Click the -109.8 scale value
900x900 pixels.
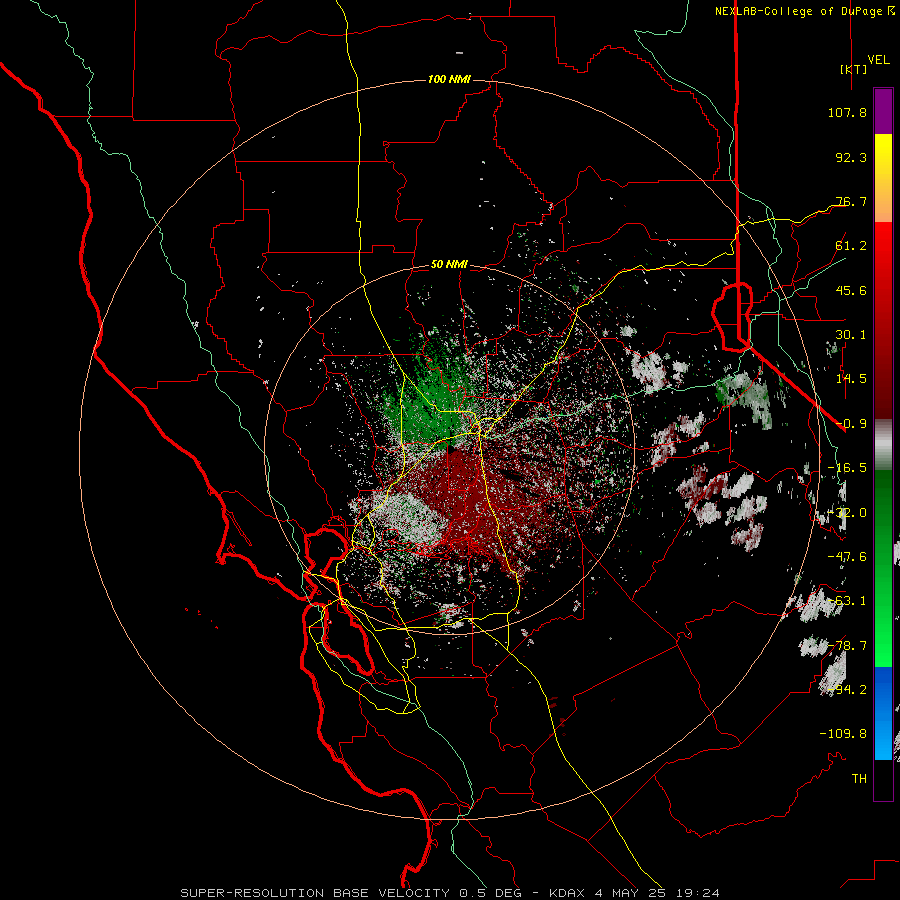pos(843,734)
